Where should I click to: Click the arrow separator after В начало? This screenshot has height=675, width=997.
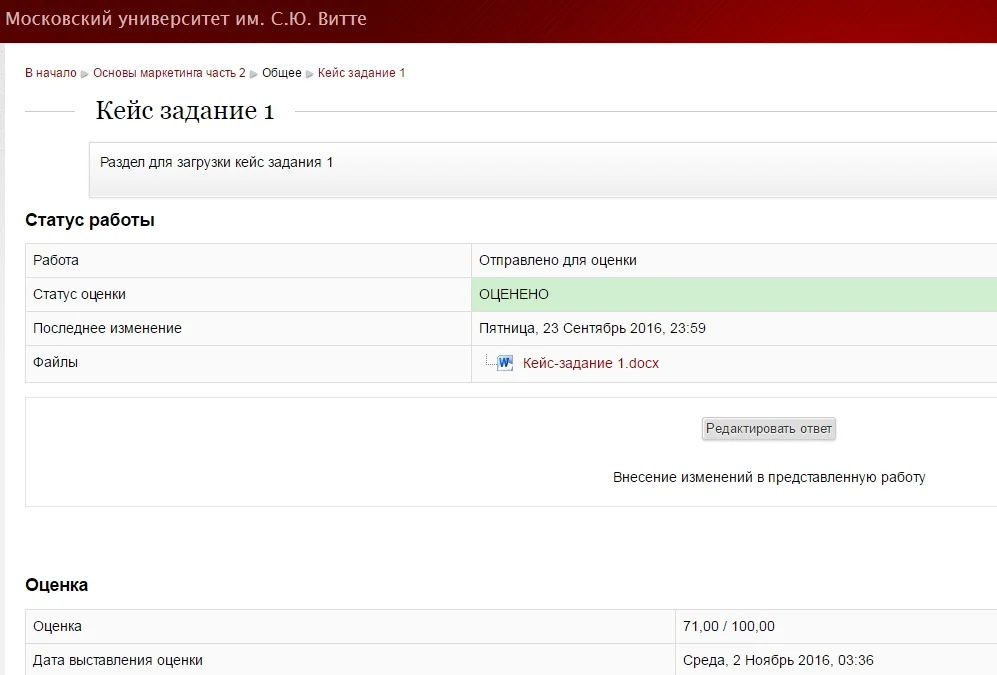click(x=85, y=74)
